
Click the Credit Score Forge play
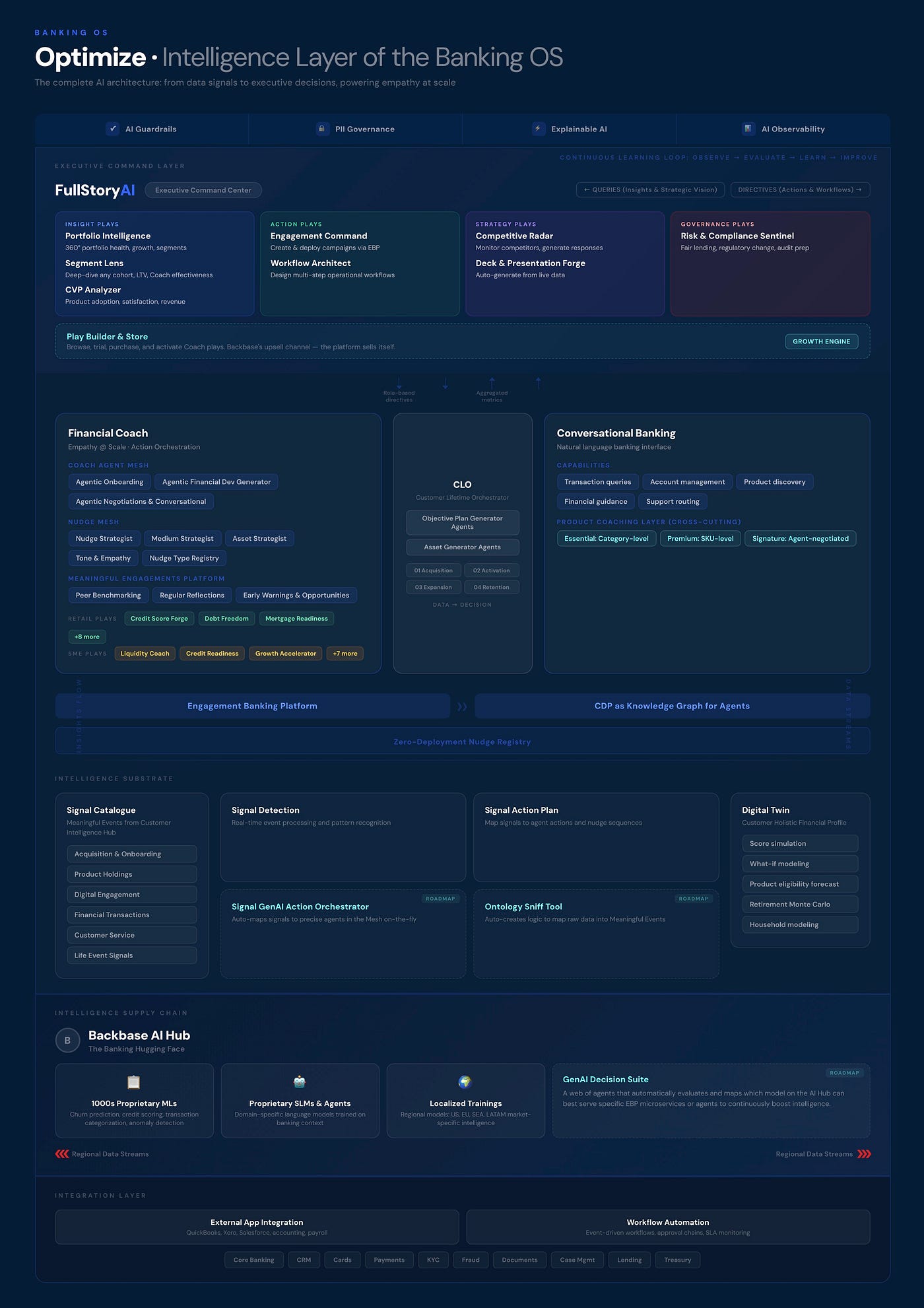pyautogui.click(x=159, y=619)
